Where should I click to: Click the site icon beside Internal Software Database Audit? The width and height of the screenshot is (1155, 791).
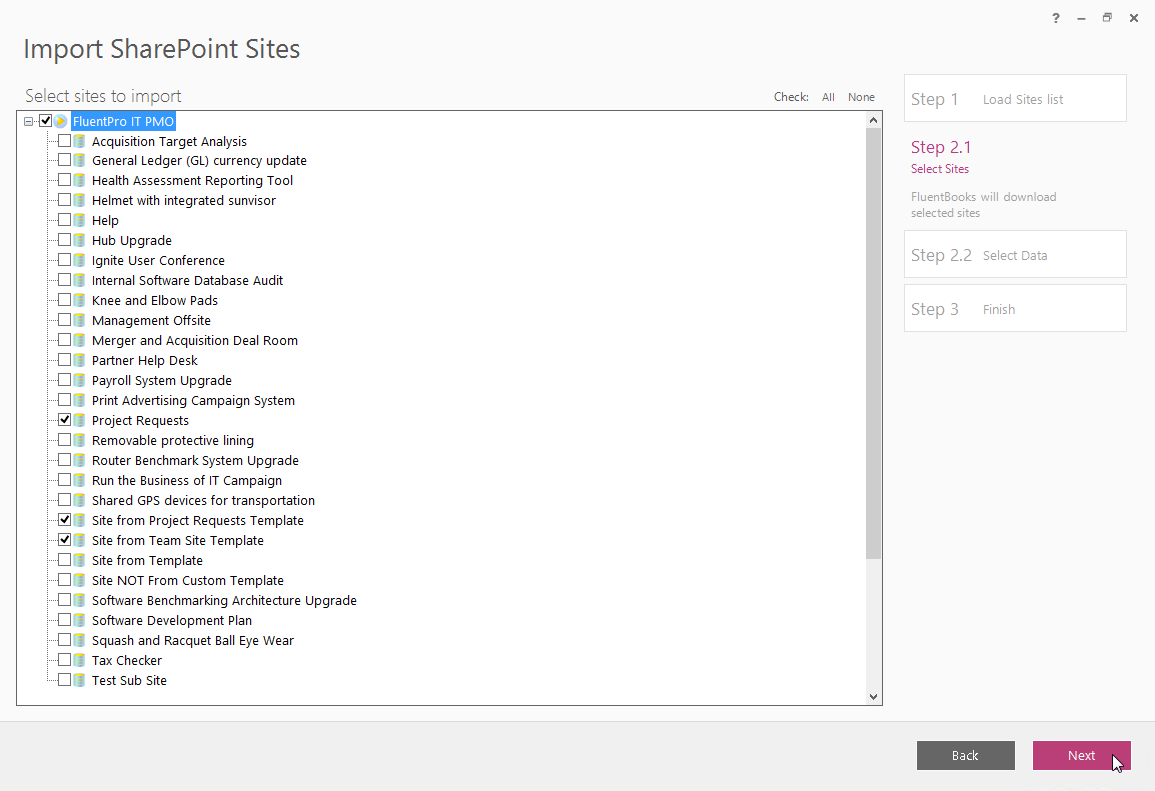click(x=80, y=280)
